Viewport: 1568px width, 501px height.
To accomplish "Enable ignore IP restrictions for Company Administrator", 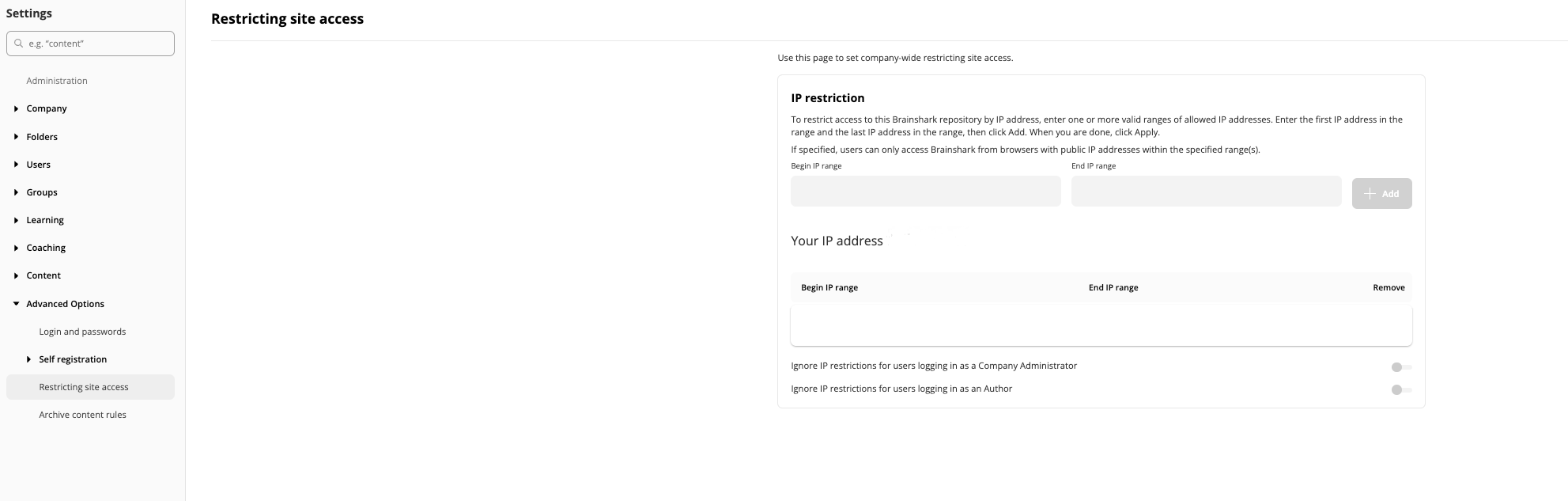I will [x=1400, y=366].
